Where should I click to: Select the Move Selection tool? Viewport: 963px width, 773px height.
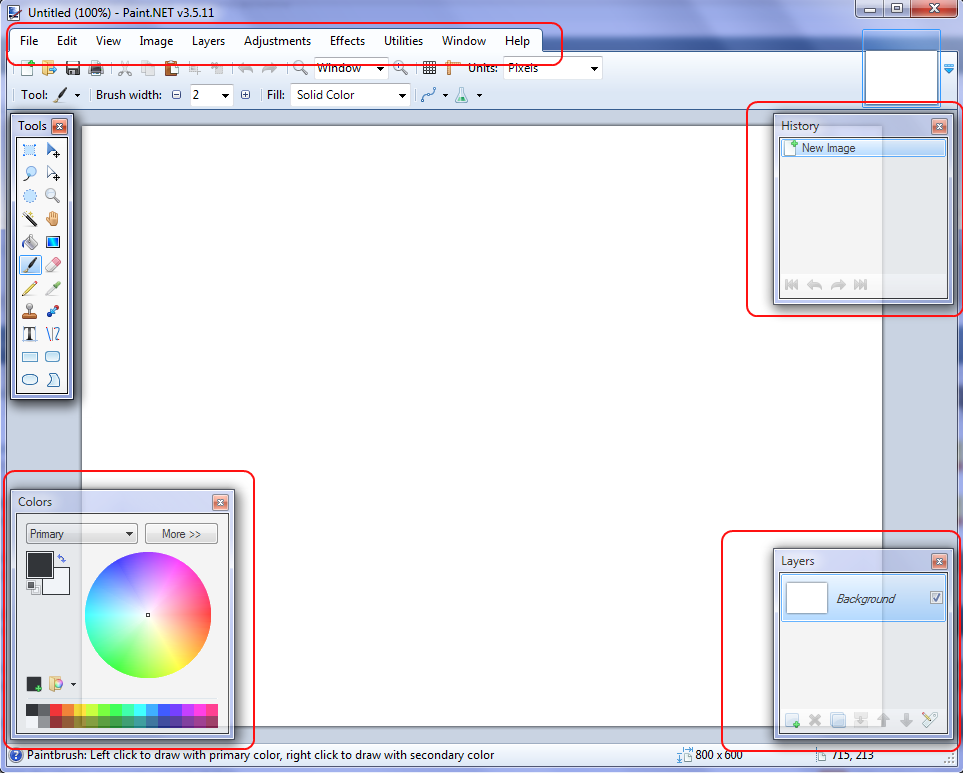point(53,173)
